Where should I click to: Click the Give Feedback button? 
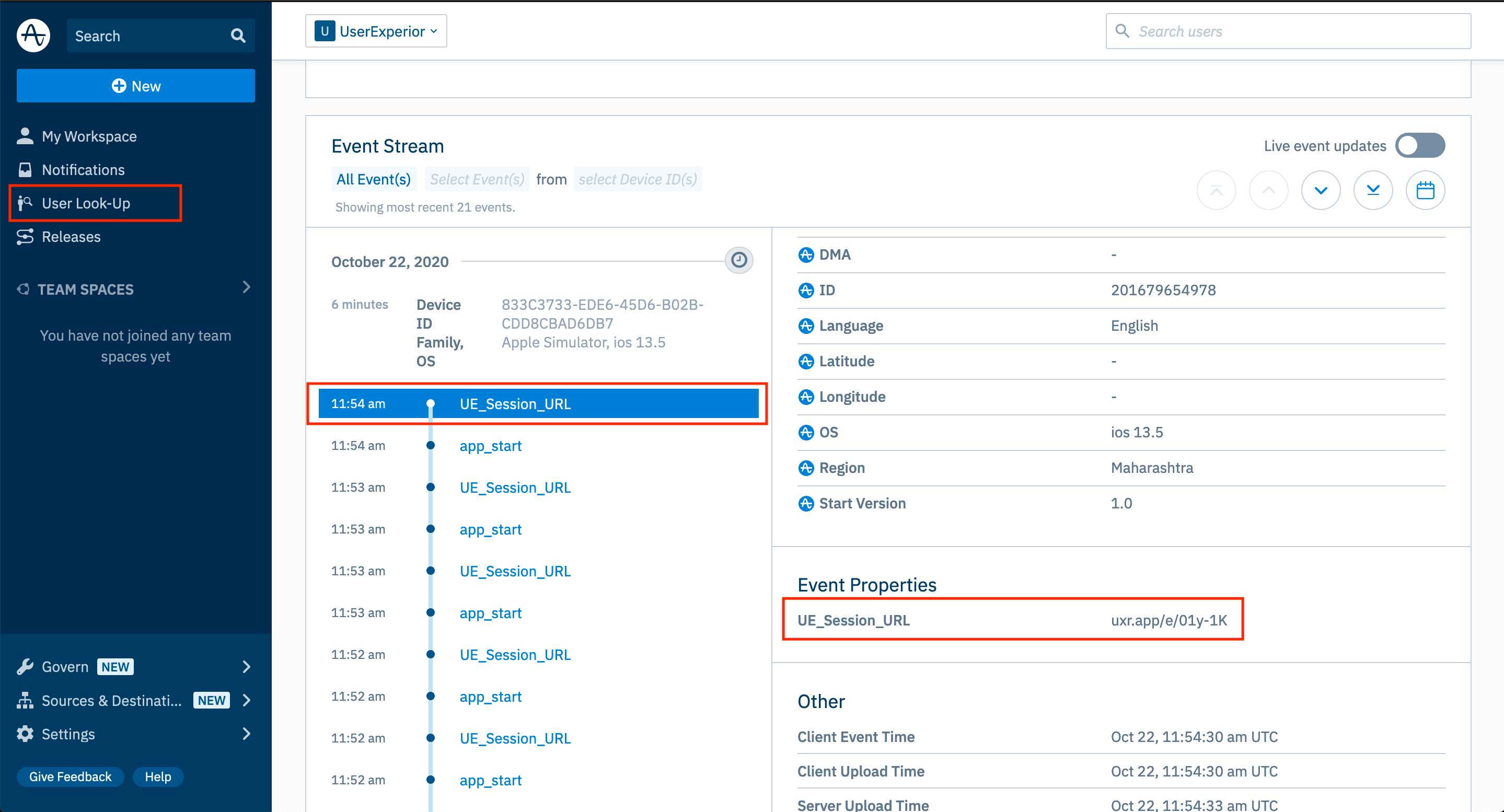[70, 776]
